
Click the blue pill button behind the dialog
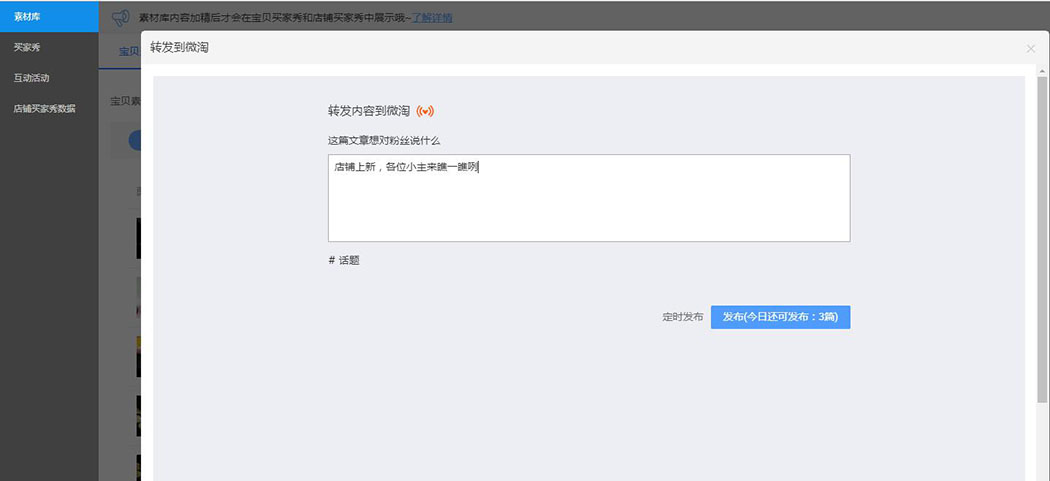pos(134,140)
